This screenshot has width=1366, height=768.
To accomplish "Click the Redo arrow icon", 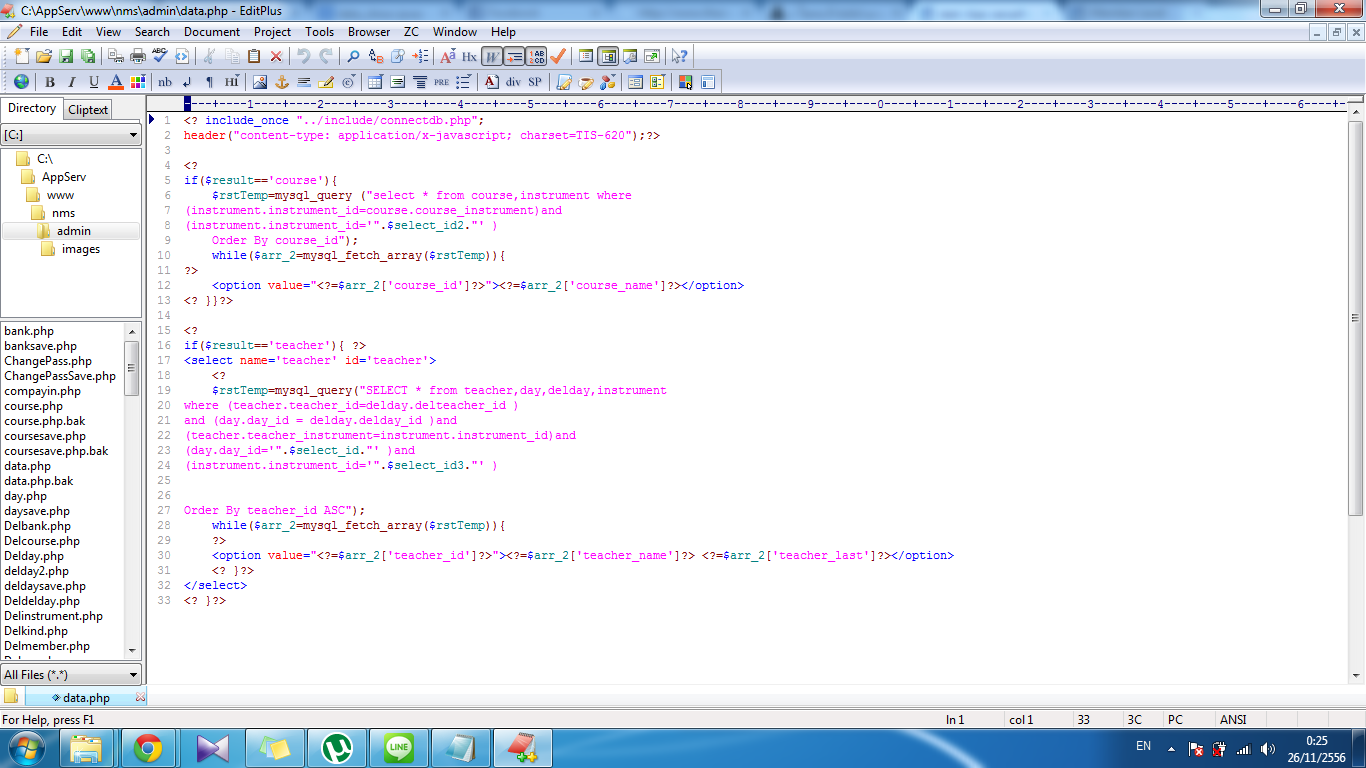I will [326, 56].
